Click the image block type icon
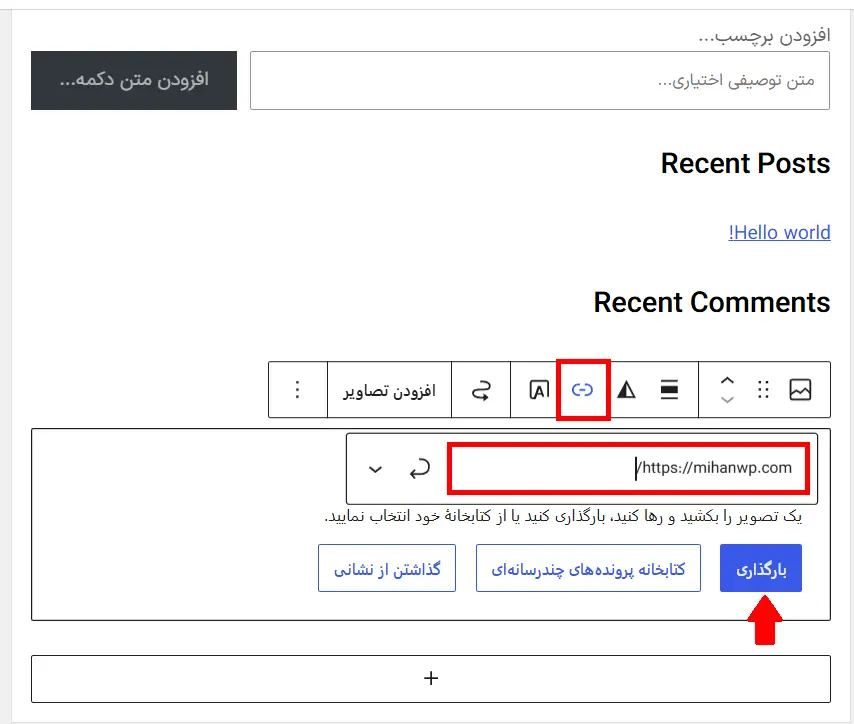Image resolution: width=854 pixels, height=724 pixels. 800,390
